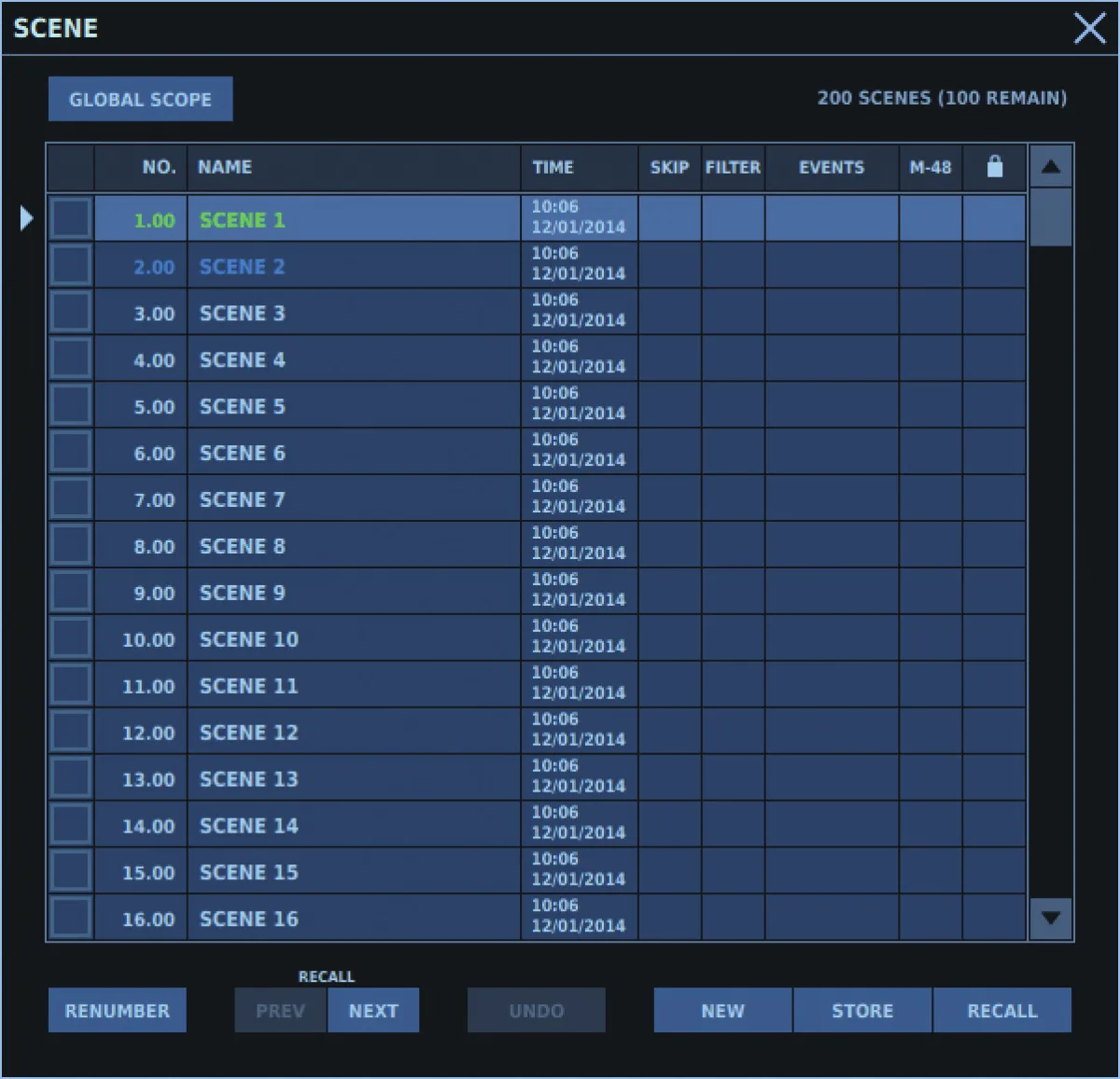
Task: Click the lock column header icon
Action: pos(995,166)
